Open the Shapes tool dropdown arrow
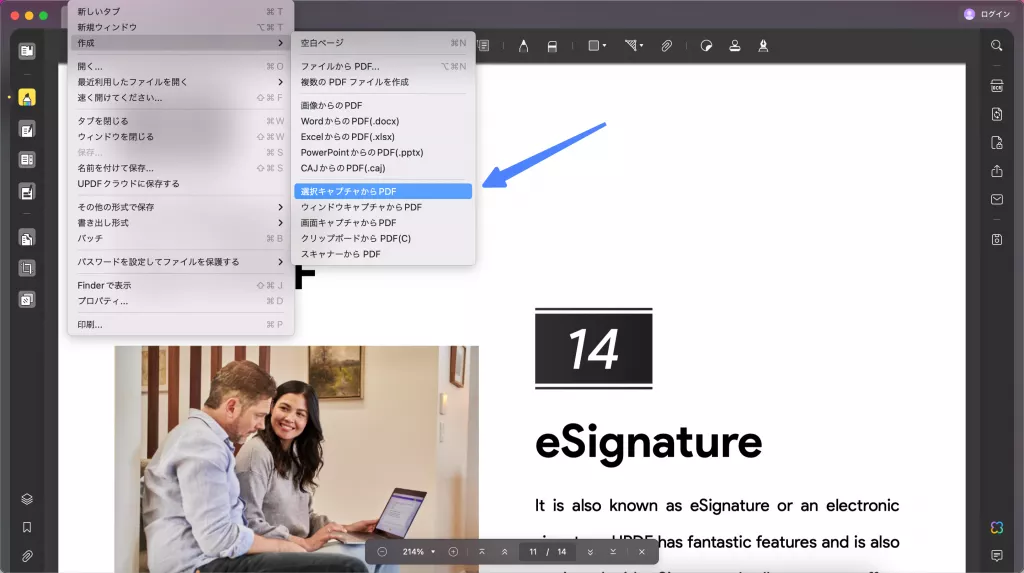This screenshot has height=573, width=1024. [x=605, y=46]
